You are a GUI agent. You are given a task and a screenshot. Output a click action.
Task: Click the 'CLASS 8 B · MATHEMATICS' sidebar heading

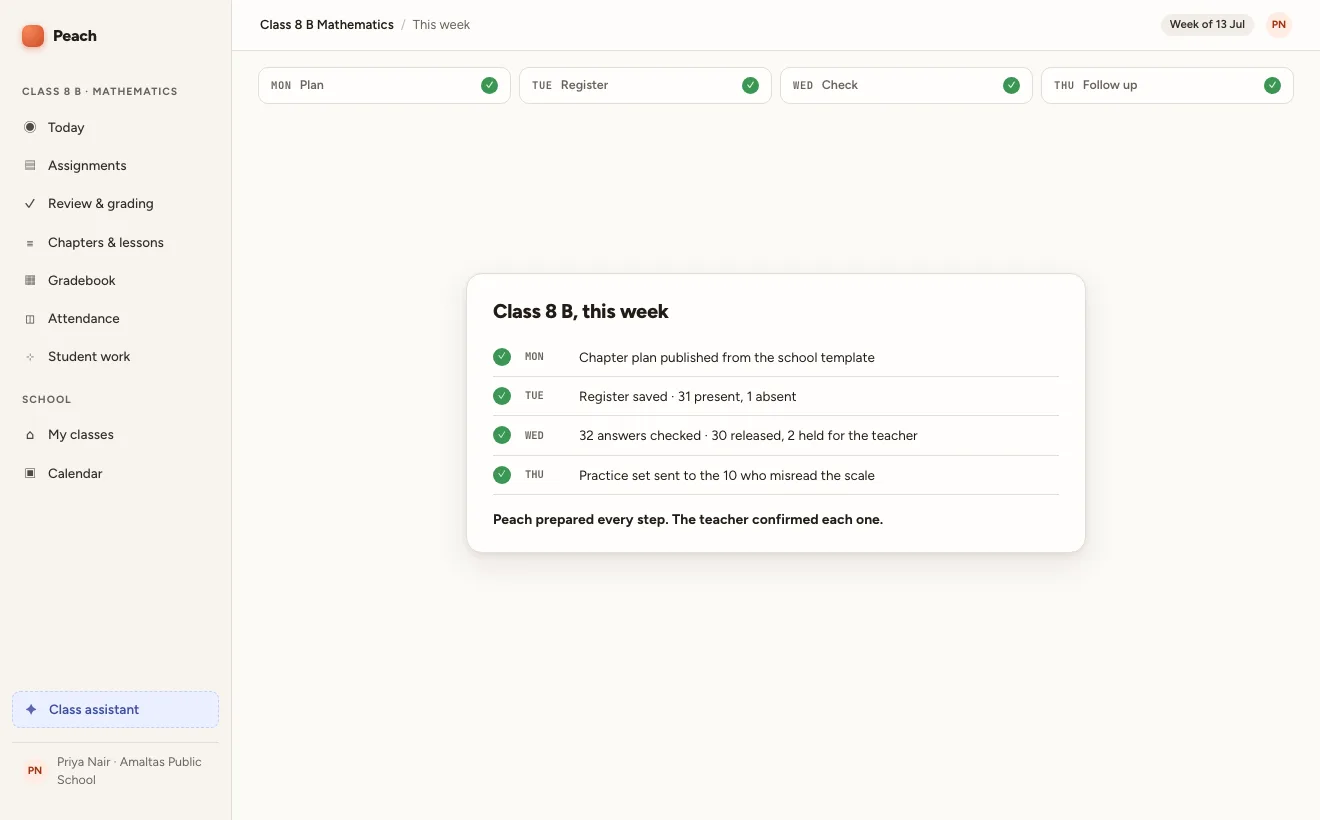coord(100,91)
